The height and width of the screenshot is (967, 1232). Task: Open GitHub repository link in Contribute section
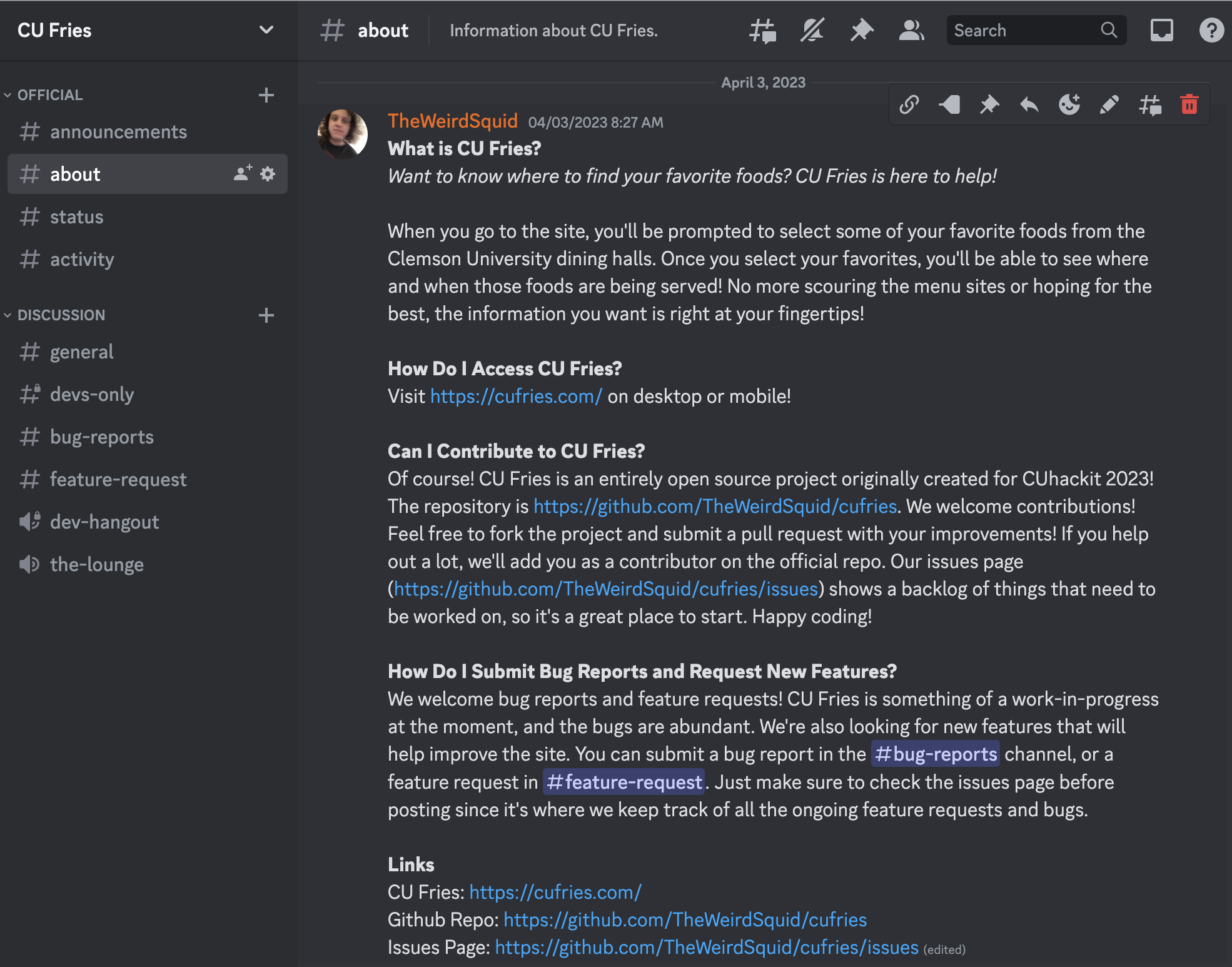pyautogui.click(x=715, y=506)
